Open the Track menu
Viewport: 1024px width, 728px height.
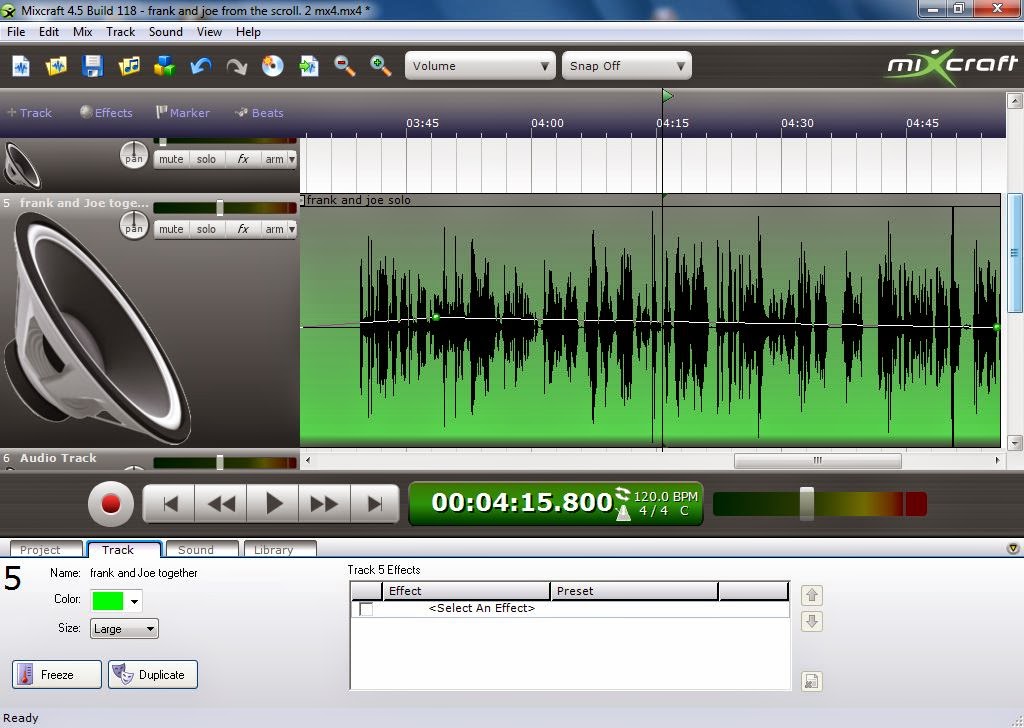click(x=121, y=31)
